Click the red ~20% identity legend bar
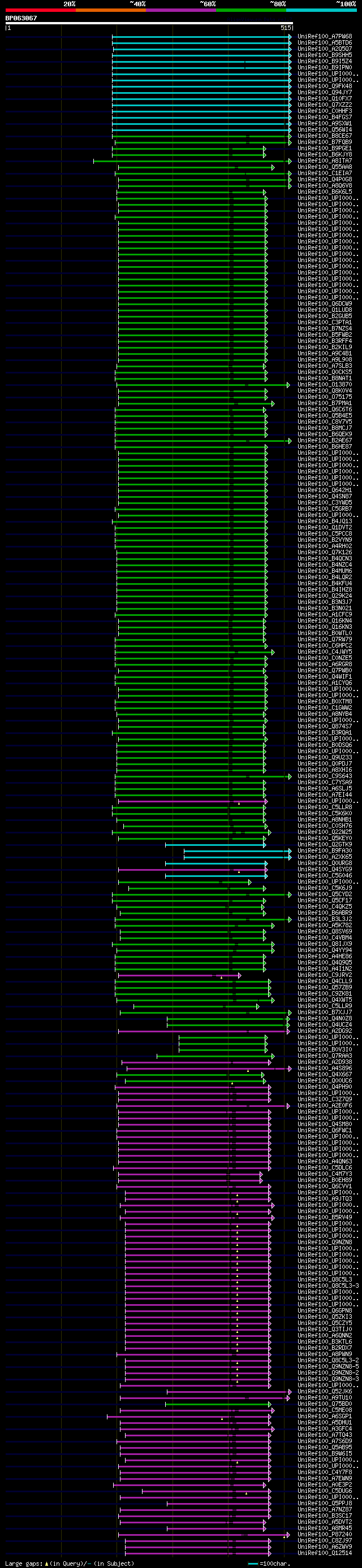 [40, 10]
